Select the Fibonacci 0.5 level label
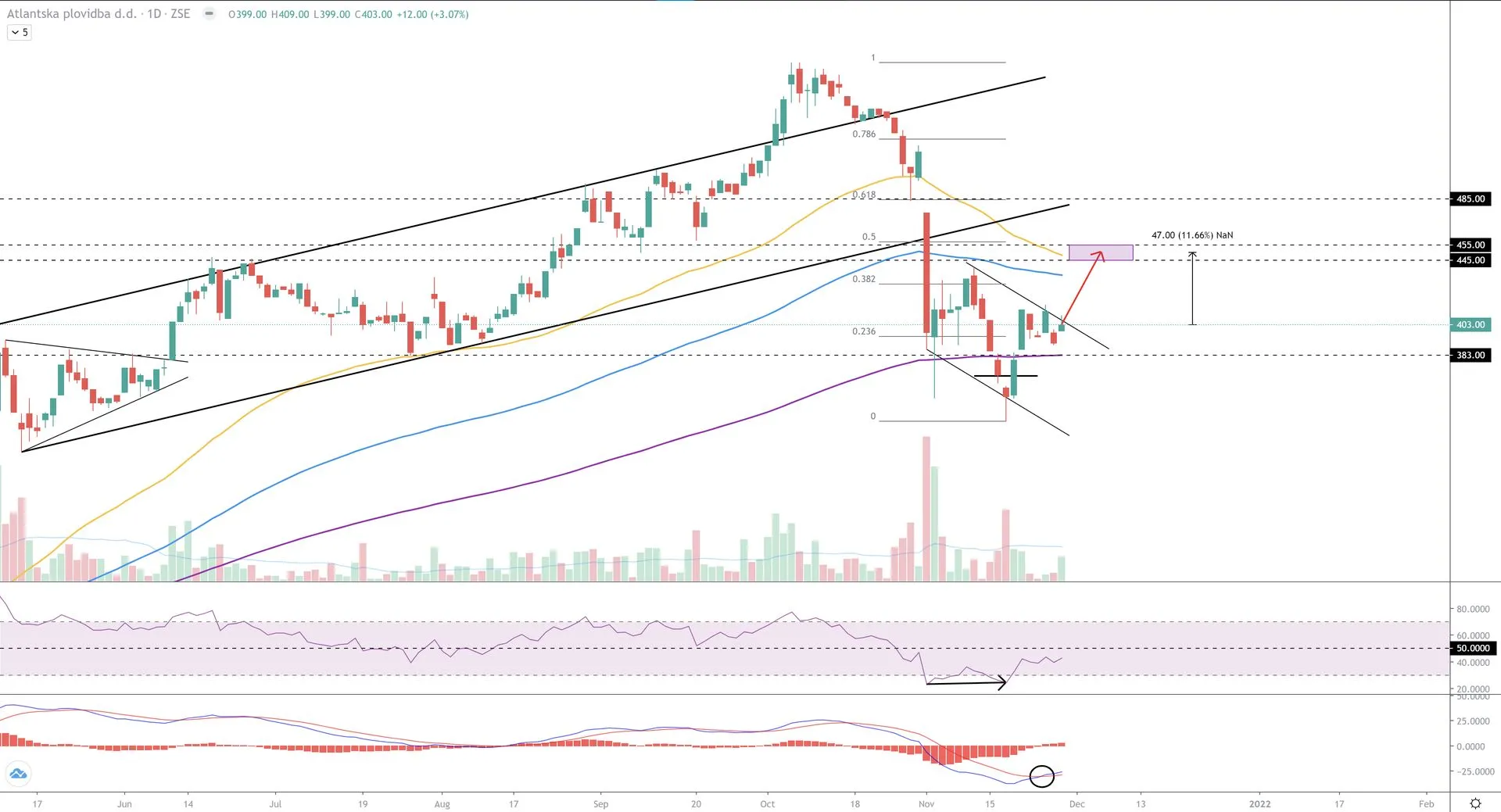The image size is (1501, 812). 869,237
